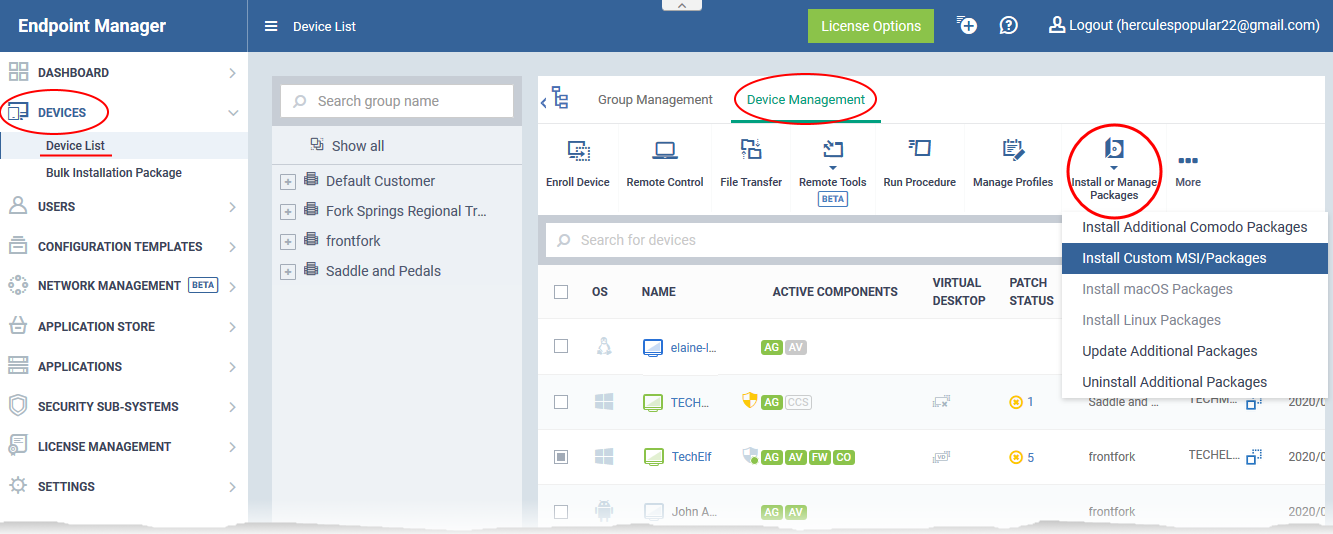The height and width of the screenshot is (534, 1333).
Task: Select Uninstall Additional Packages option
Action: pyautogui.click(x=1195, y=382)
